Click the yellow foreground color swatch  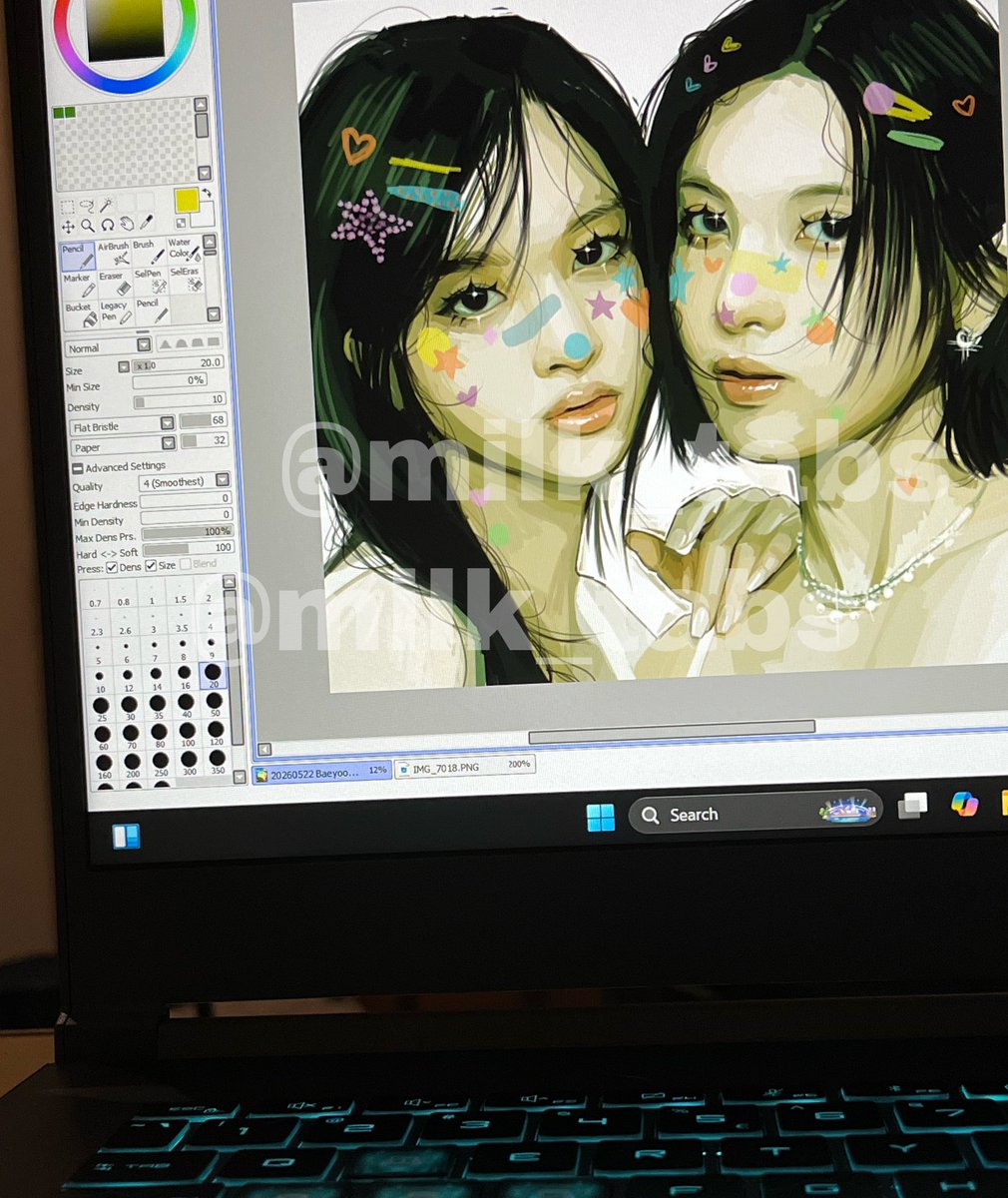coord(187,200)
